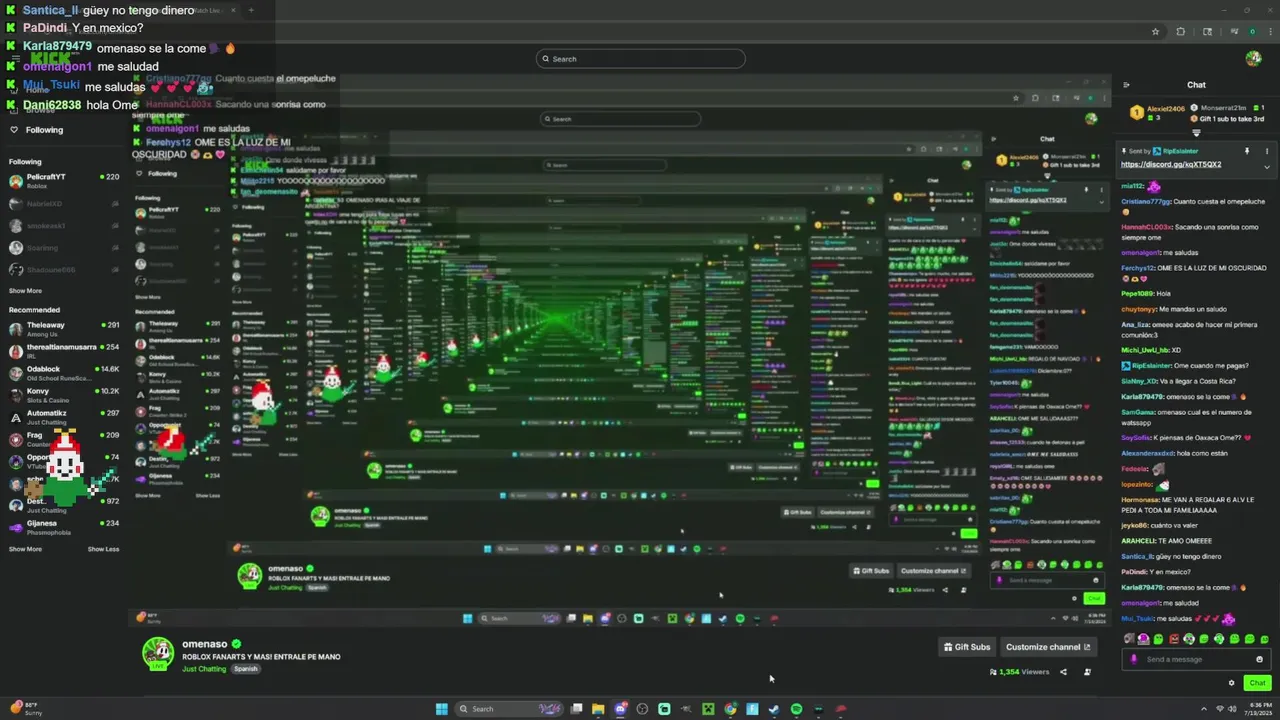
Task: Insert the purple quick emote, second in row
Action: 1143,639
